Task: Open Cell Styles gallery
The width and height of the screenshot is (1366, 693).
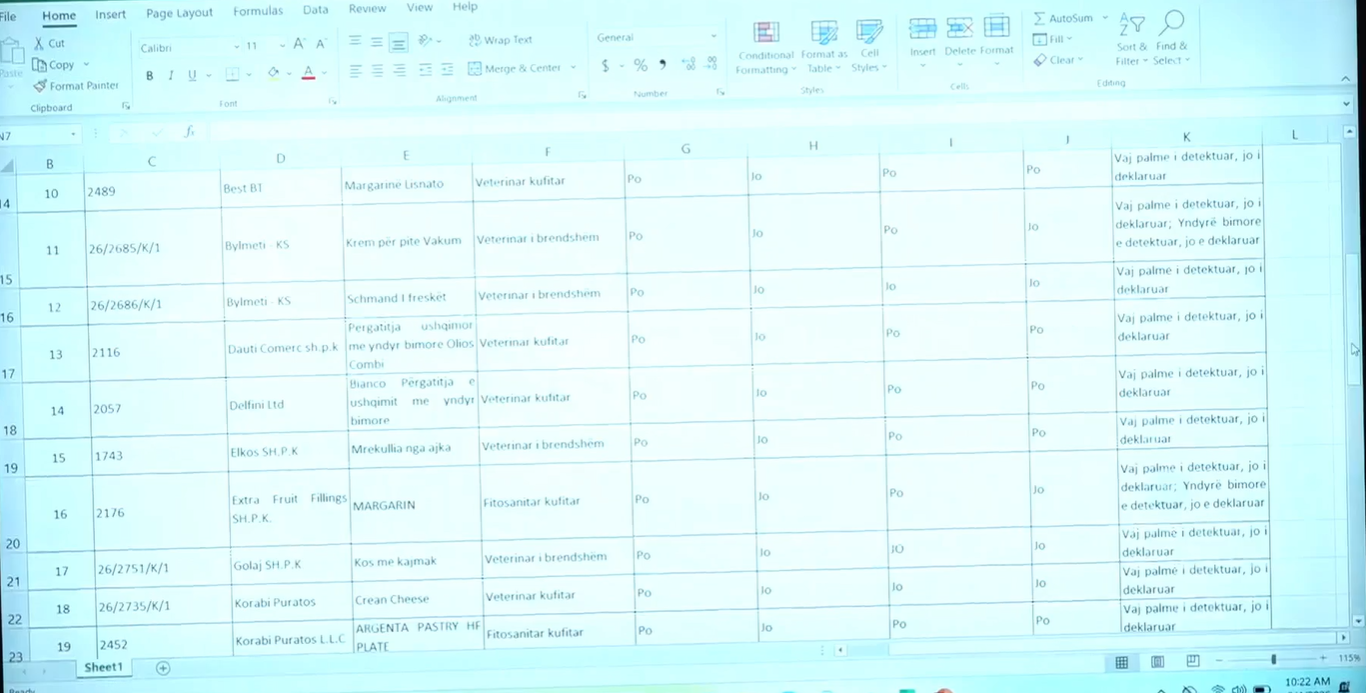Action: [869, 46]
